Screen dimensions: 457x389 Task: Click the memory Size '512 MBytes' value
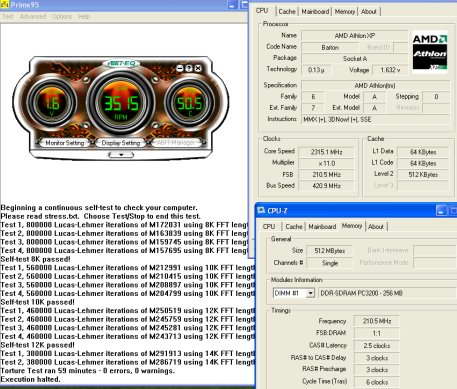click(x=329, y=251)
